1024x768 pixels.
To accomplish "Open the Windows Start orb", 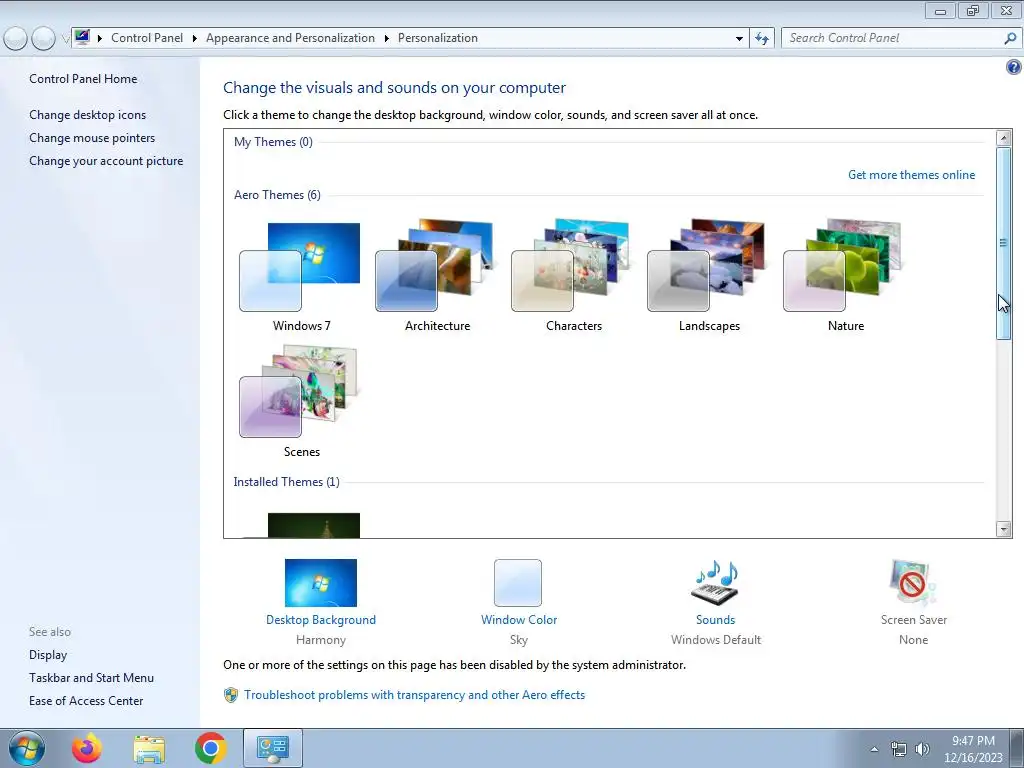I will [27, 748].
